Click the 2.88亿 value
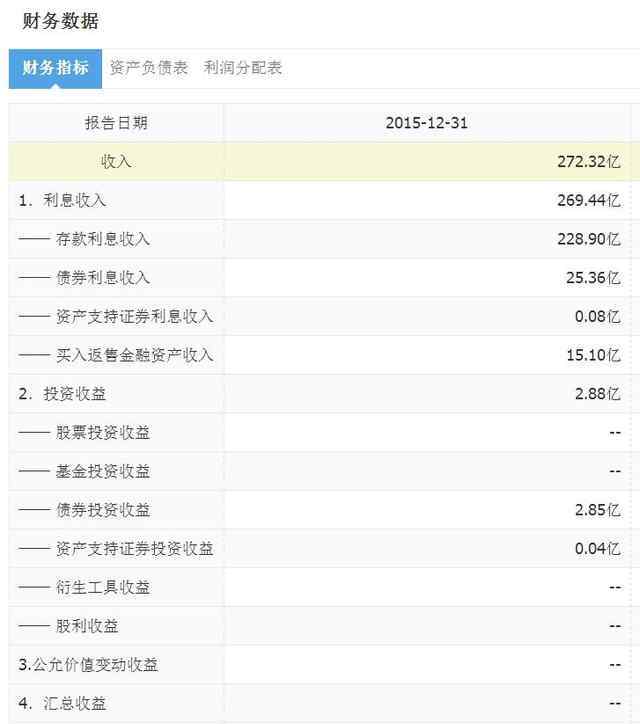640x724 pixels. coord(597,394)
